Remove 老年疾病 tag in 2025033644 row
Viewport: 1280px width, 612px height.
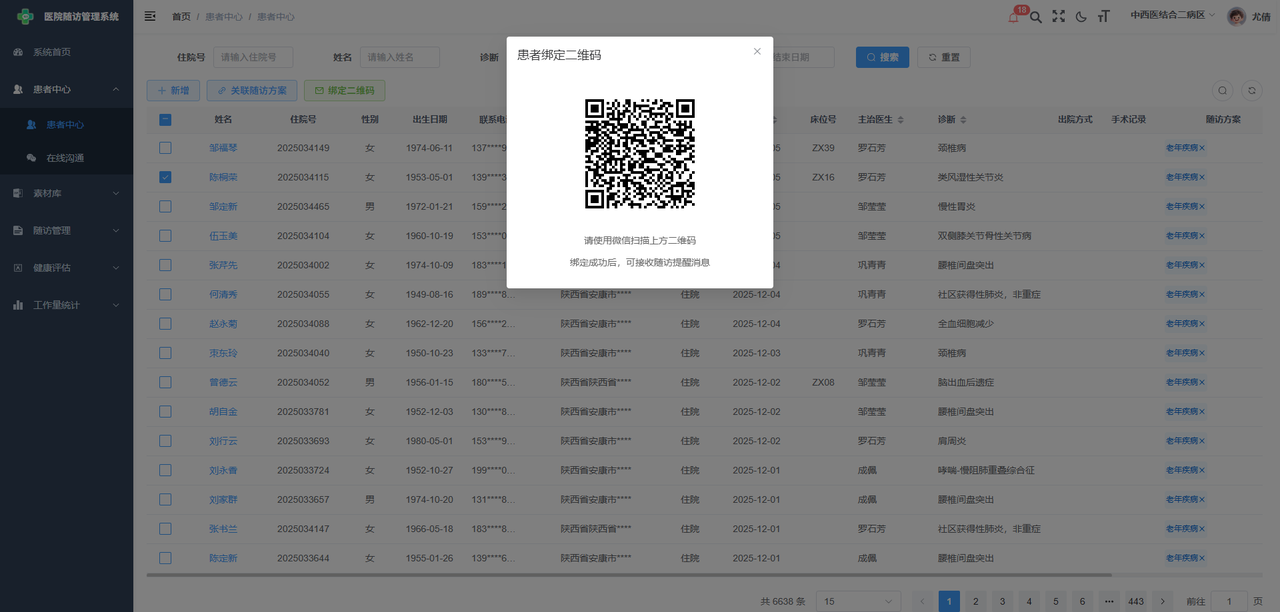pyautogui.click(x=1202, y=558)
